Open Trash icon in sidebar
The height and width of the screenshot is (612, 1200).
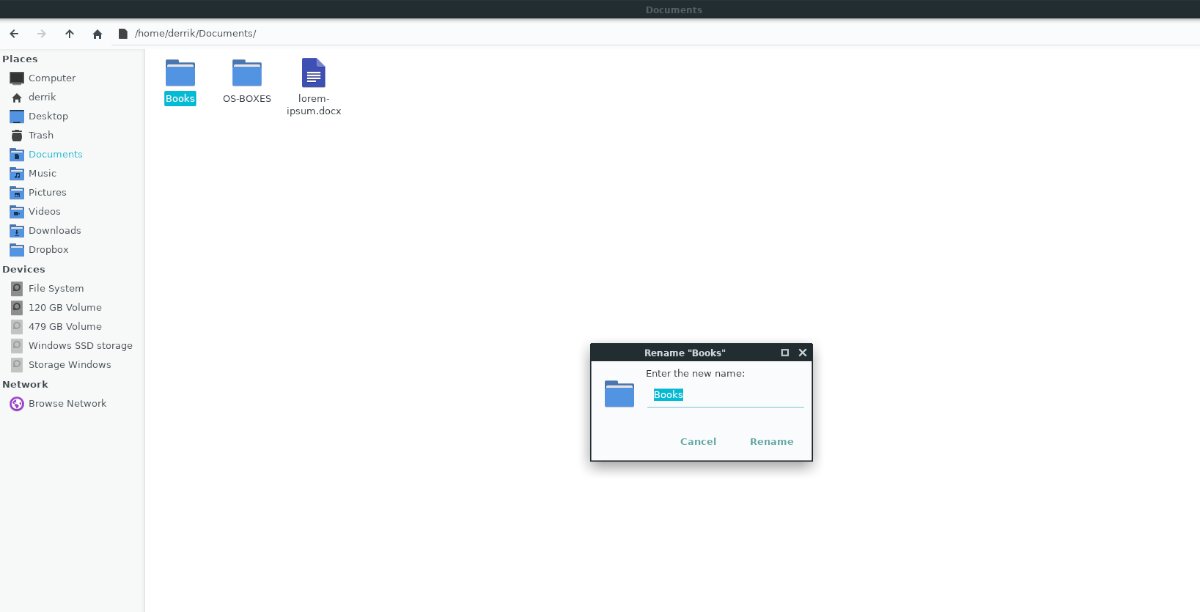pyautogui.click(x=16, y=135)
